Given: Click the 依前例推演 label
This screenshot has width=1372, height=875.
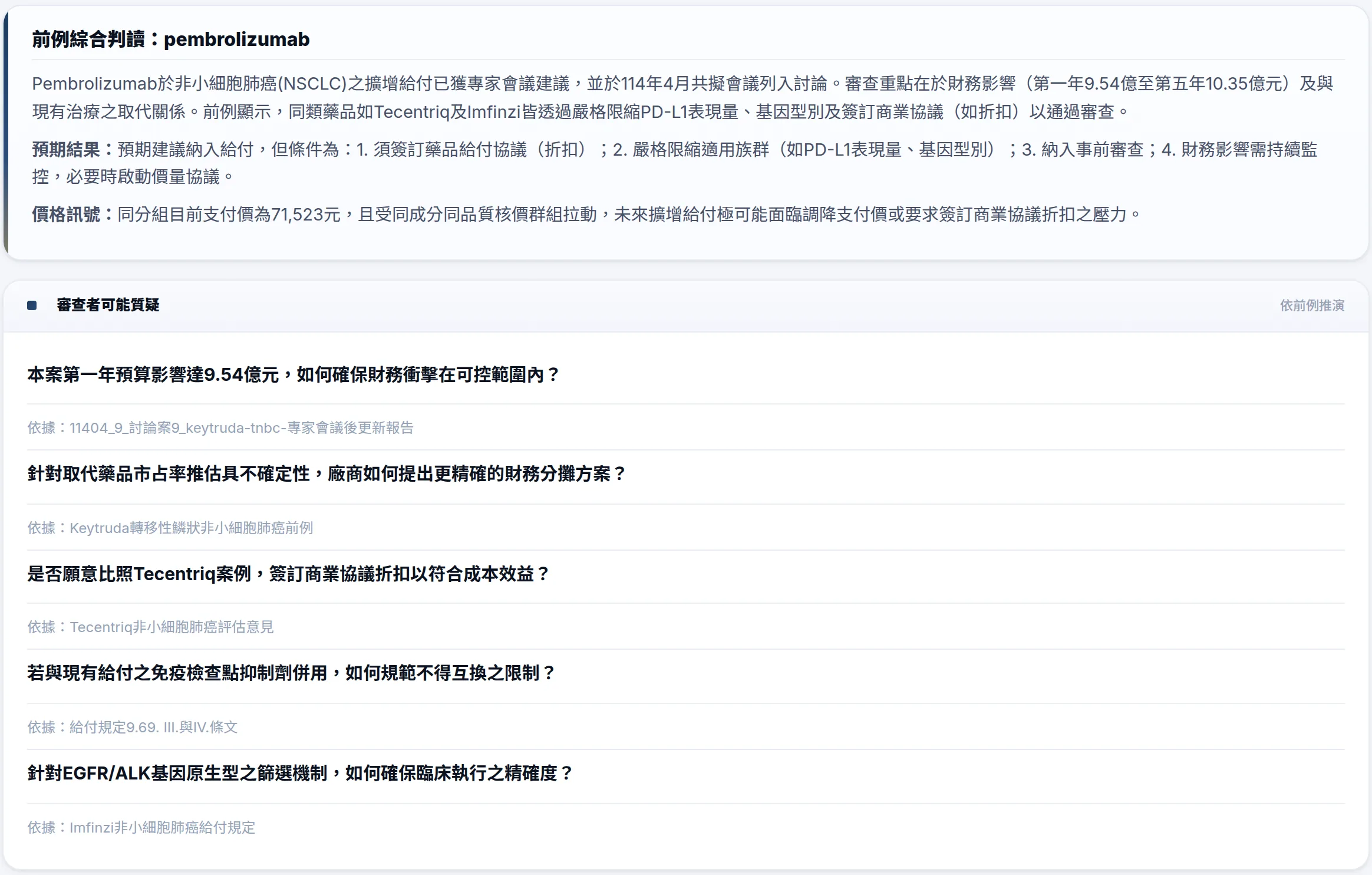Looking at the screenshot, I should tap(1312, 305).
